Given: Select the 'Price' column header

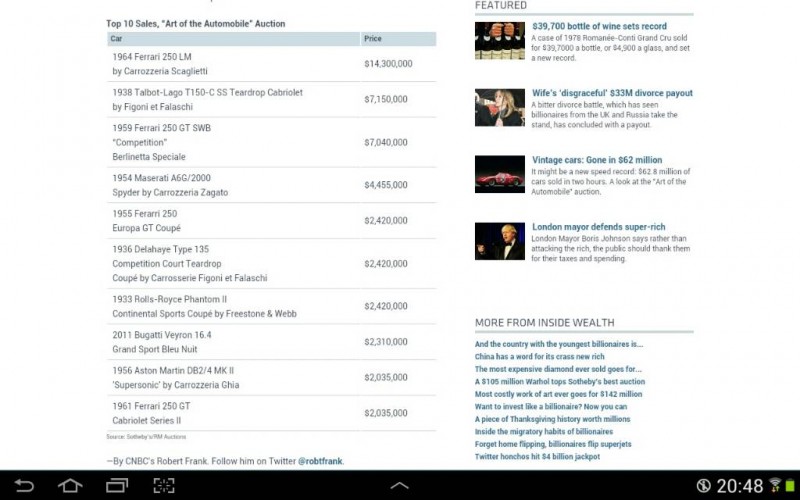Looking at the screenshot, I should [x=398, y=39].
